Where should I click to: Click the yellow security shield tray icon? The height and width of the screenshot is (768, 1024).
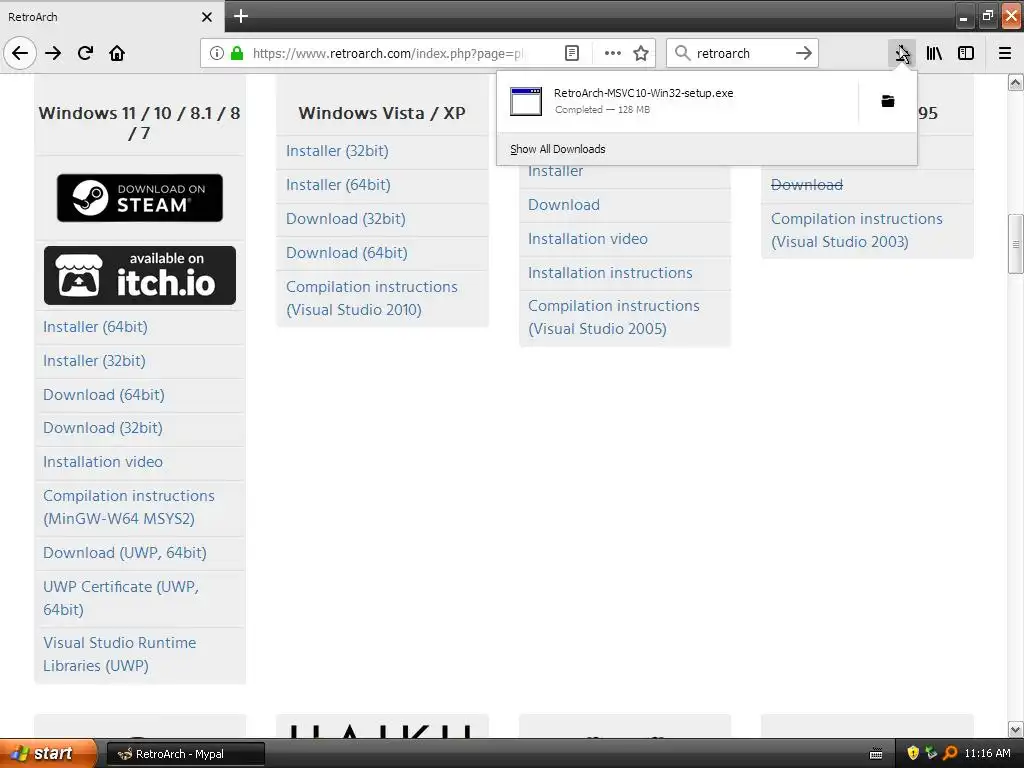click(x=913, y=754)
